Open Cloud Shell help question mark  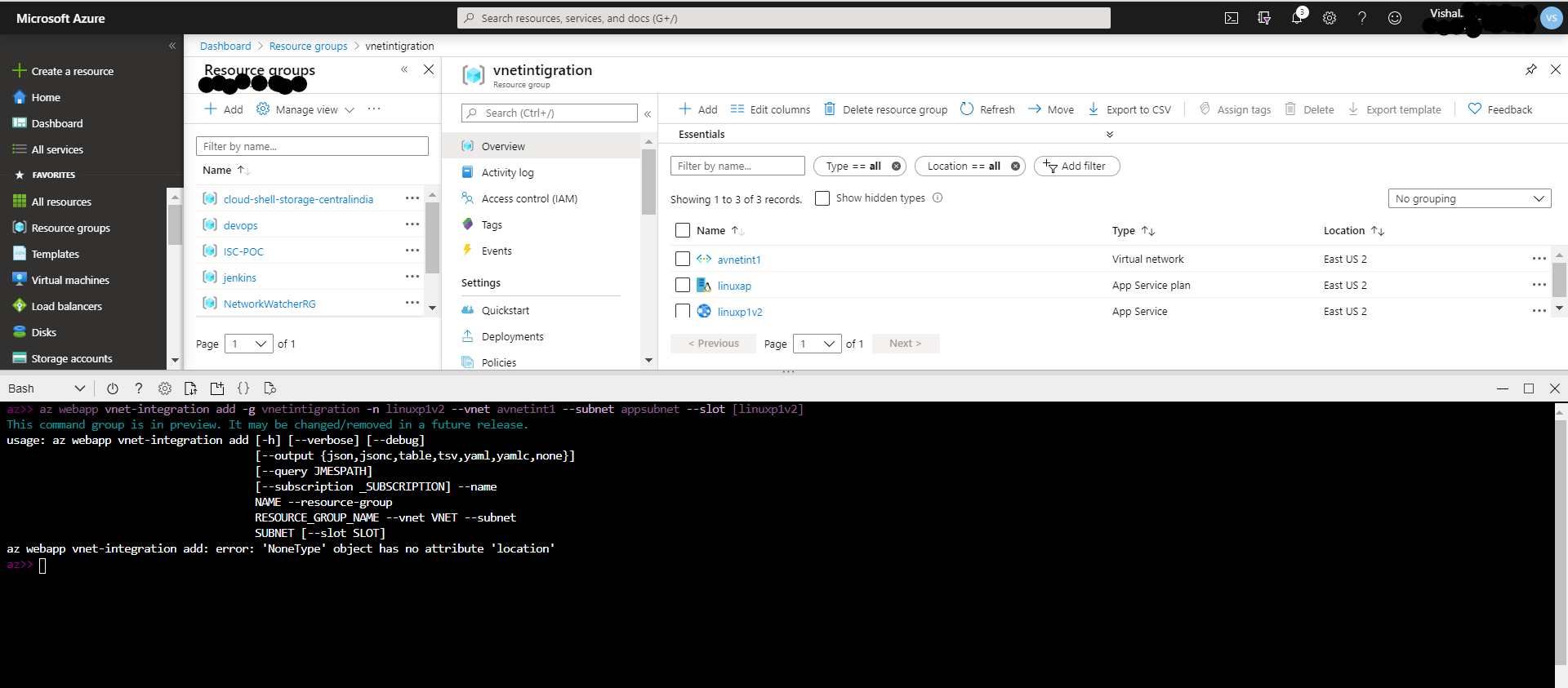139,388
